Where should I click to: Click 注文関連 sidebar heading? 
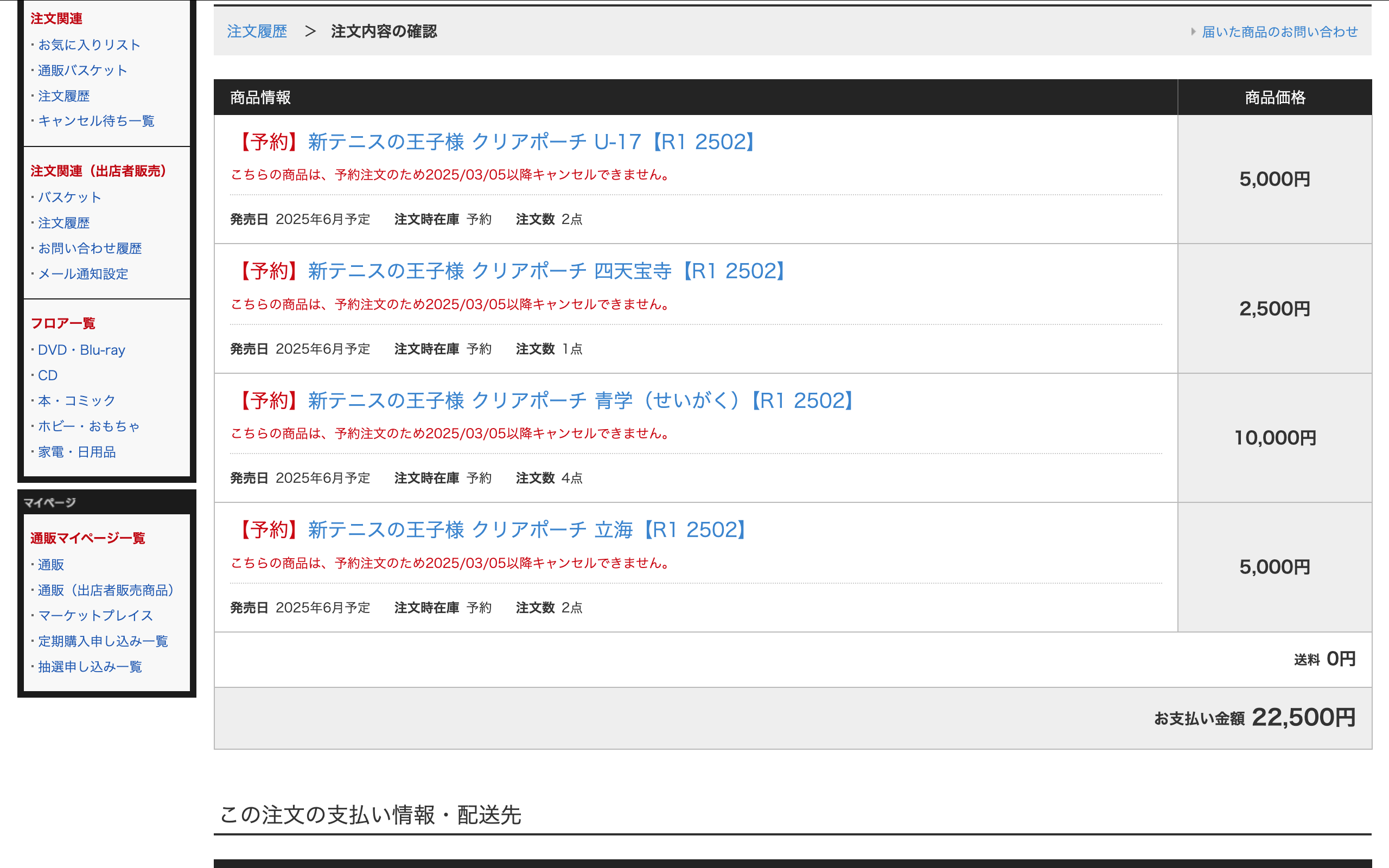click(56, 18)
